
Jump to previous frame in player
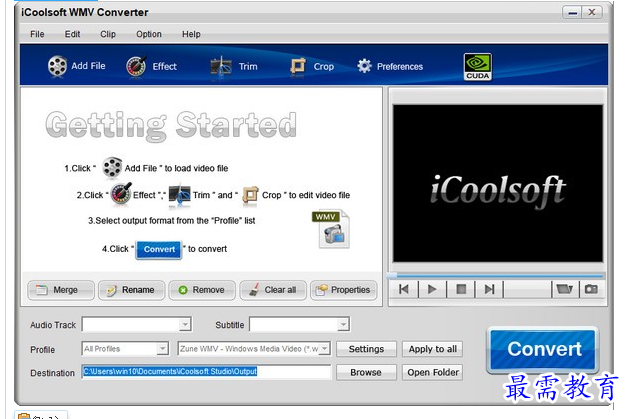(x=404, y=289)
